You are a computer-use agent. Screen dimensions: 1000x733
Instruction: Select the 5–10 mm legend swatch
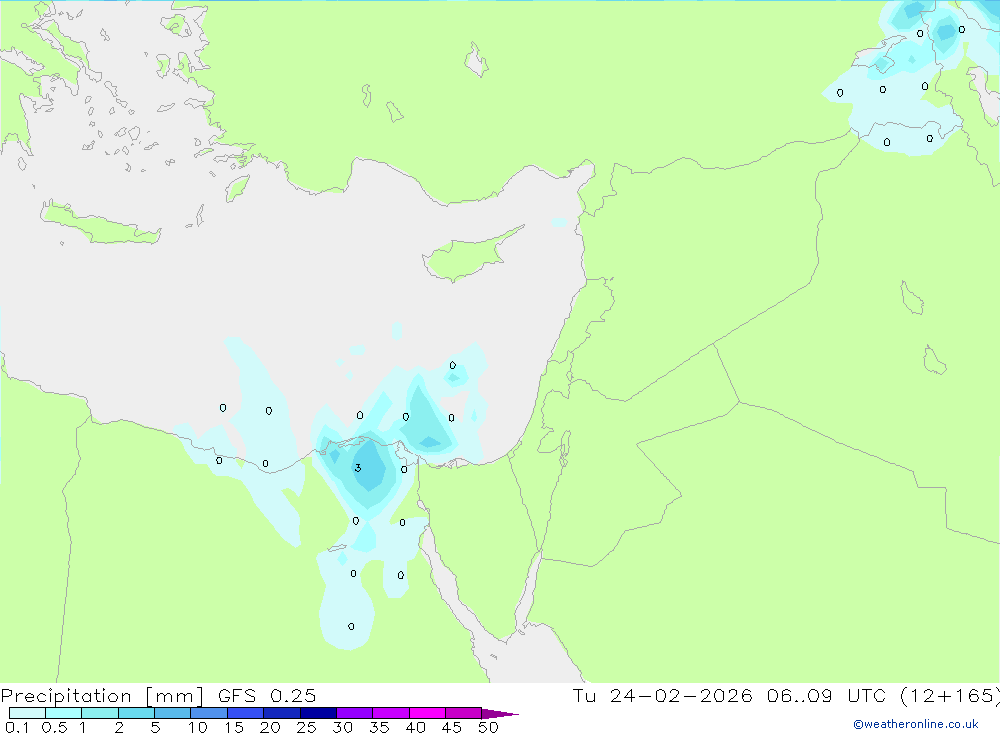tap(172, 713)
